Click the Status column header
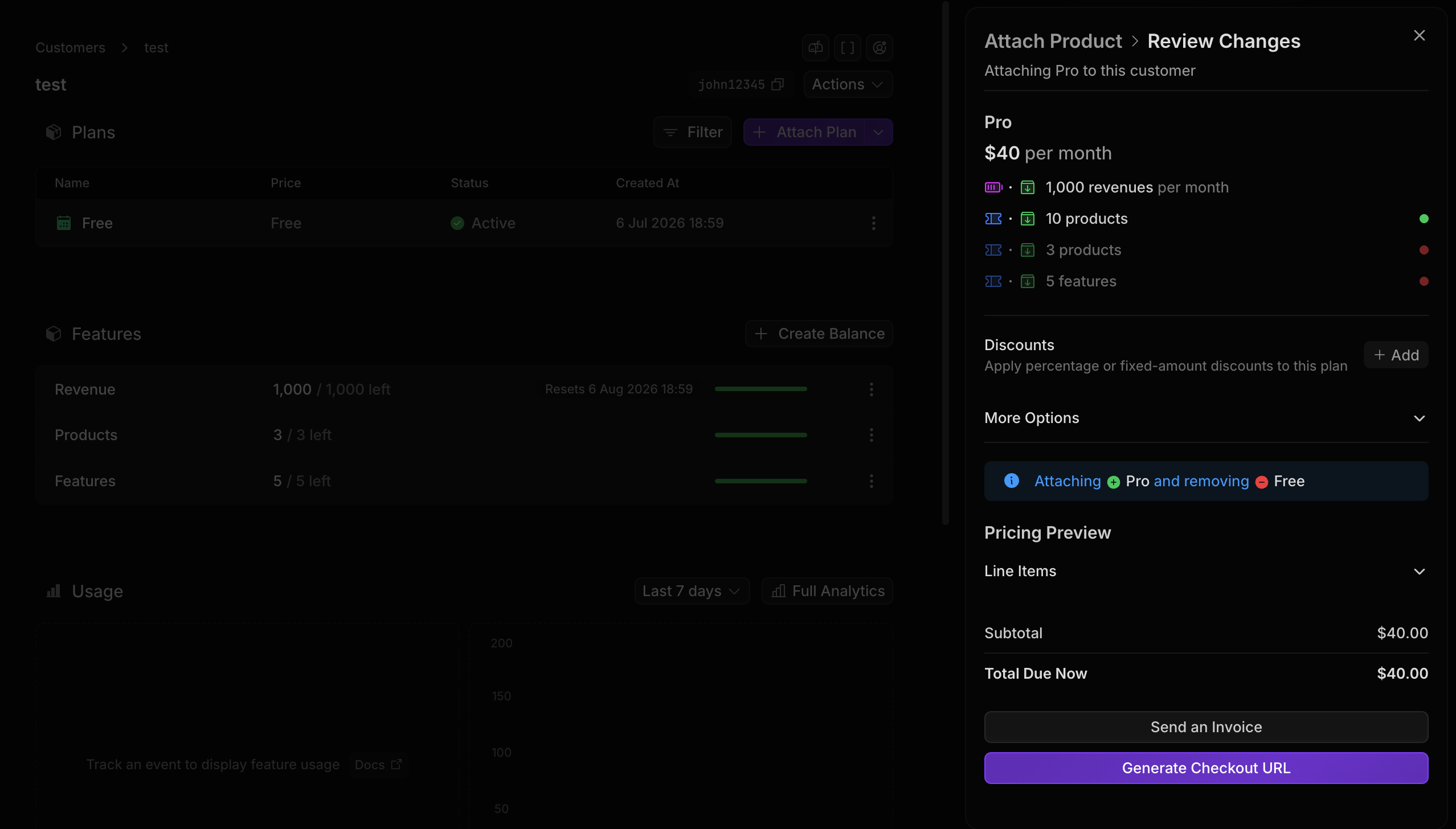The height and width of the screenshot is (829, 1456). click(469, 183)
